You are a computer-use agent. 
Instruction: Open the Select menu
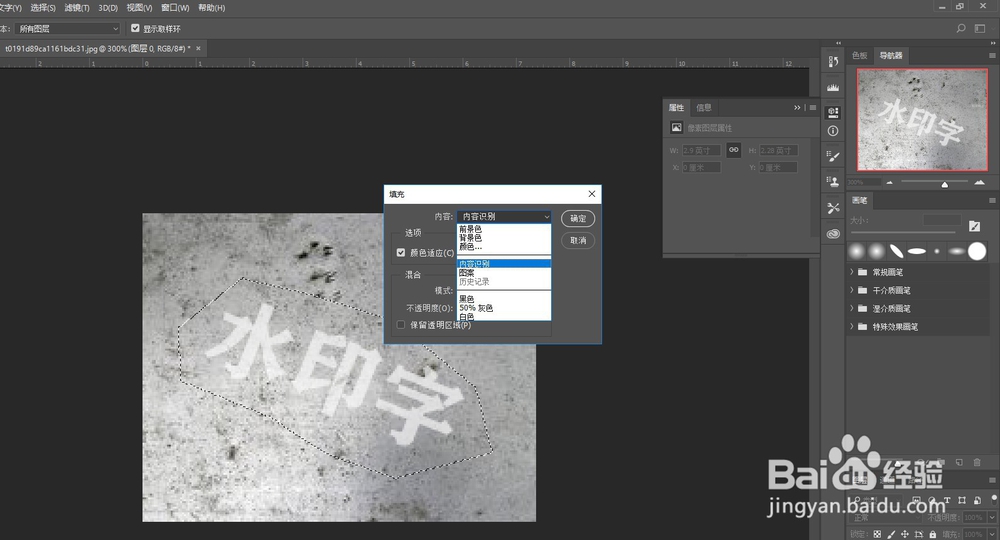[x=43, y=8]
